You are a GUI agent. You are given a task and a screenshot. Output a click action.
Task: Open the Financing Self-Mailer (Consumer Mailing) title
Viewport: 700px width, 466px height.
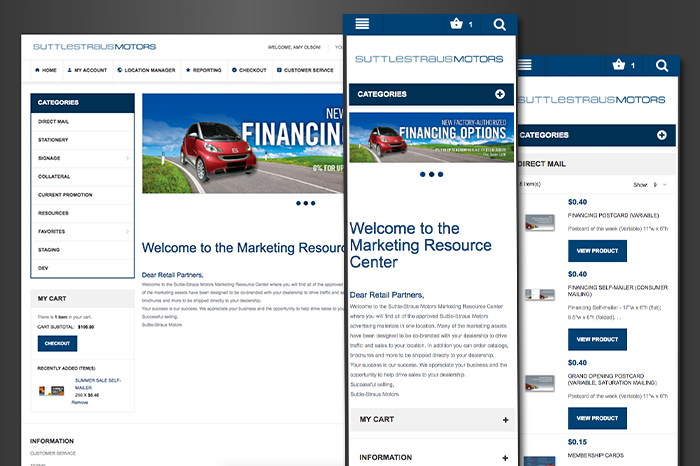point(617,291)
